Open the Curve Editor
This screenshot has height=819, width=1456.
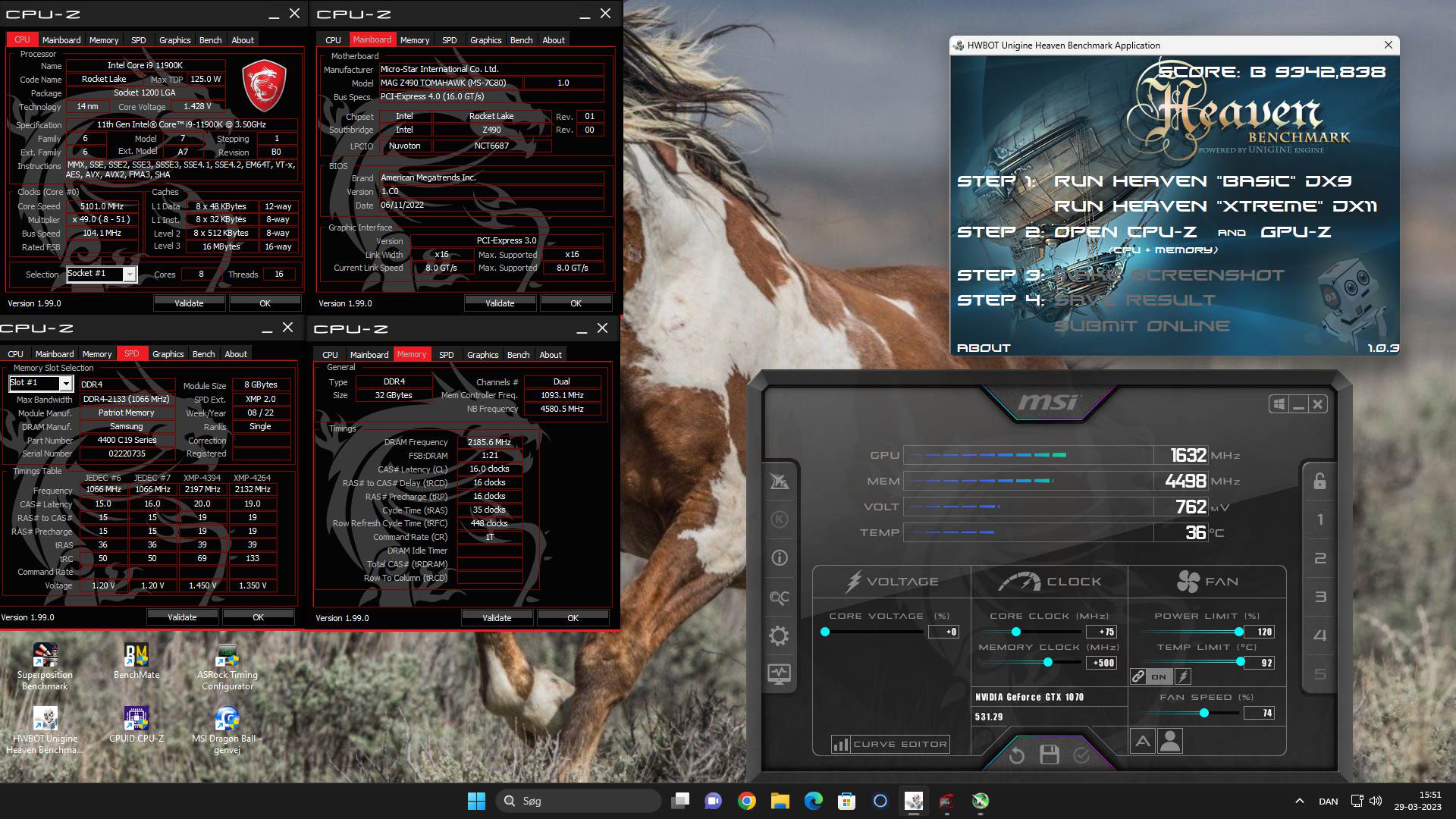(890, 745)
